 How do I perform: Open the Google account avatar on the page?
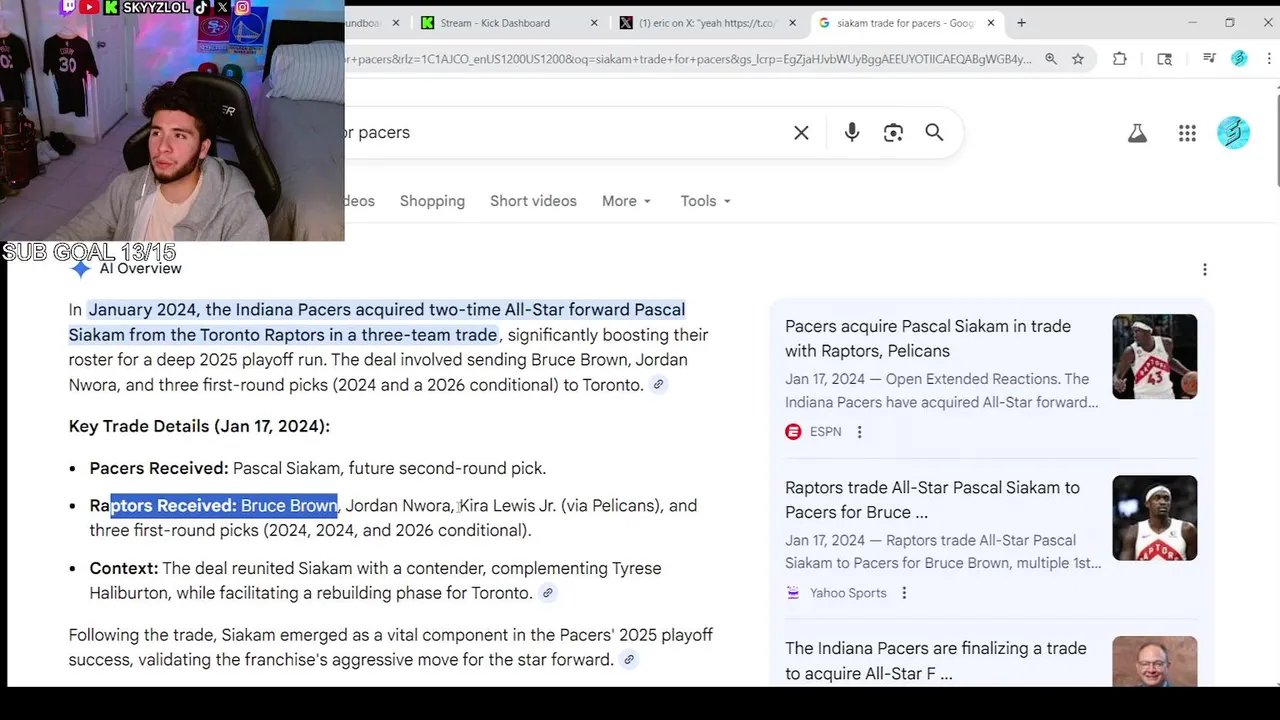tap(1233, 132)
